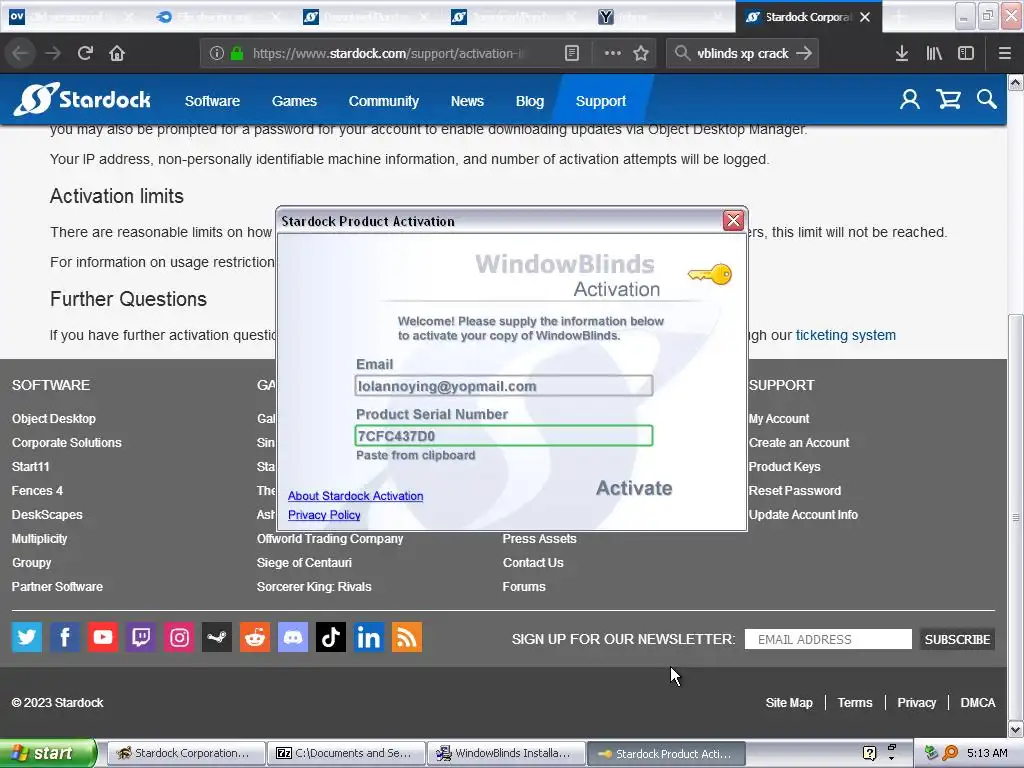Open Stardock TikTok icon
The width and height of the screenshot is (1024, 768).
pyautogui.click(x=330, y=637)
